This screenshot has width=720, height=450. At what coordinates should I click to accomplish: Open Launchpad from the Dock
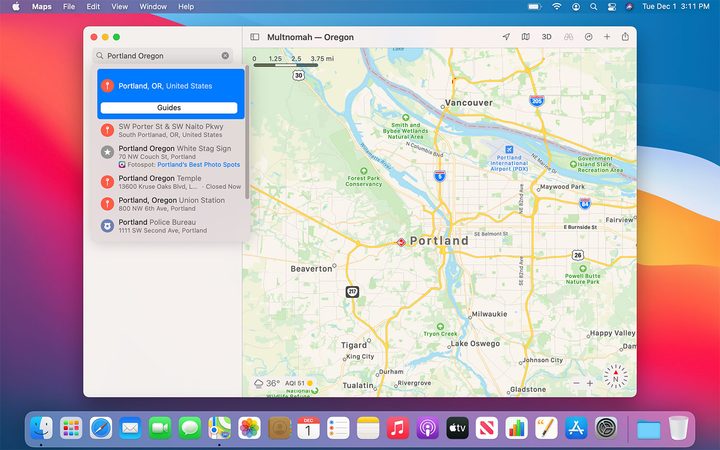pos(71,428)
